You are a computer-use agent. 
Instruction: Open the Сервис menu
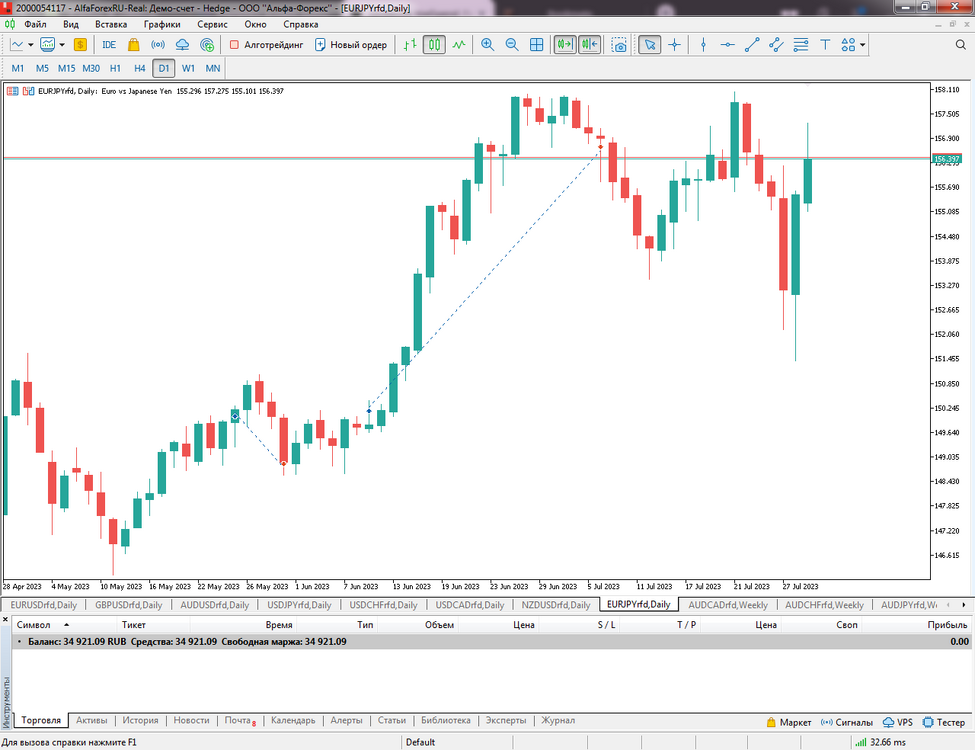213,24
